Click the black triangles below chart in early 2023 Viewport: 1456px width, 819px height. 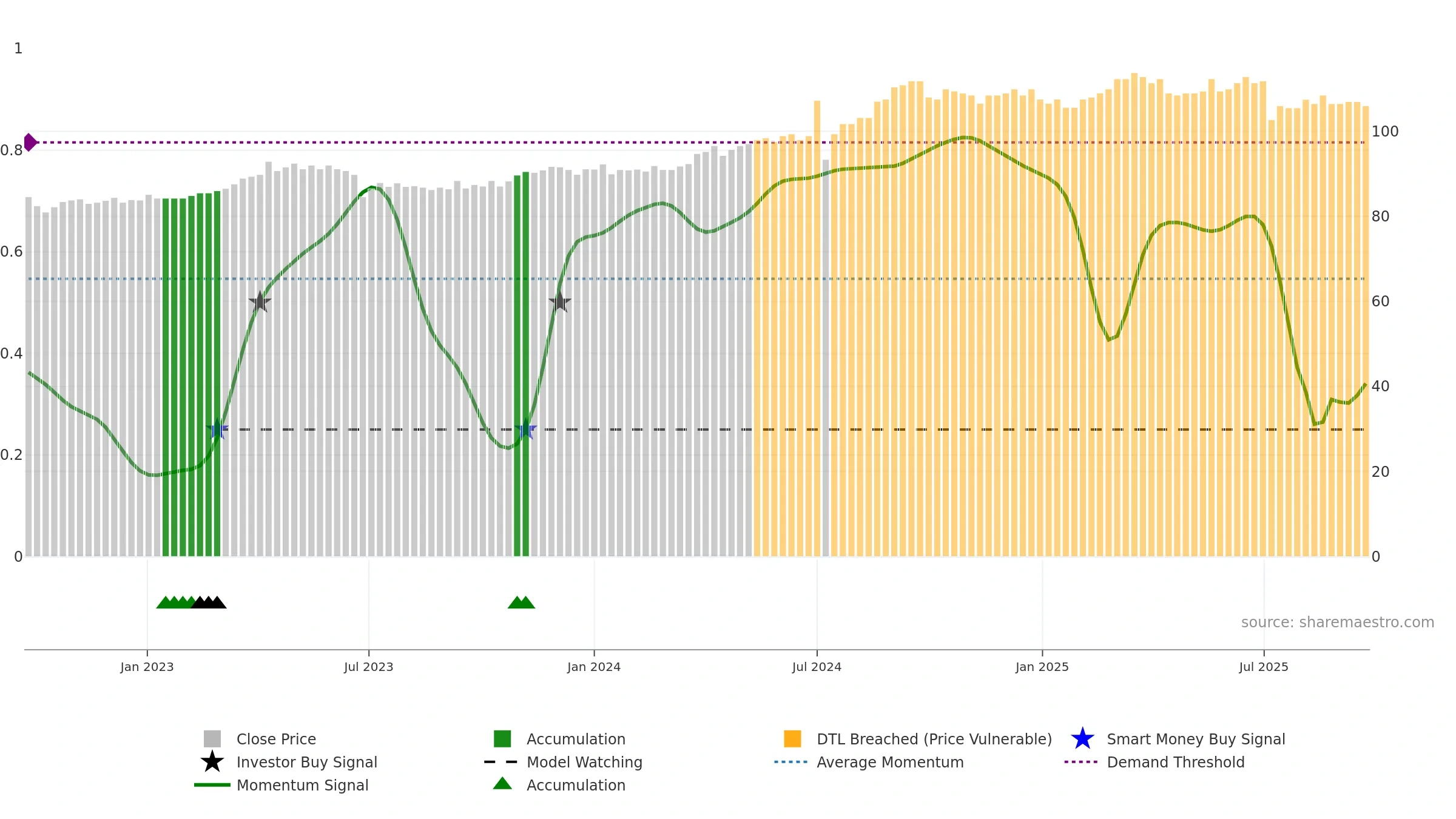pyautogui.click(x=209, y=602)
